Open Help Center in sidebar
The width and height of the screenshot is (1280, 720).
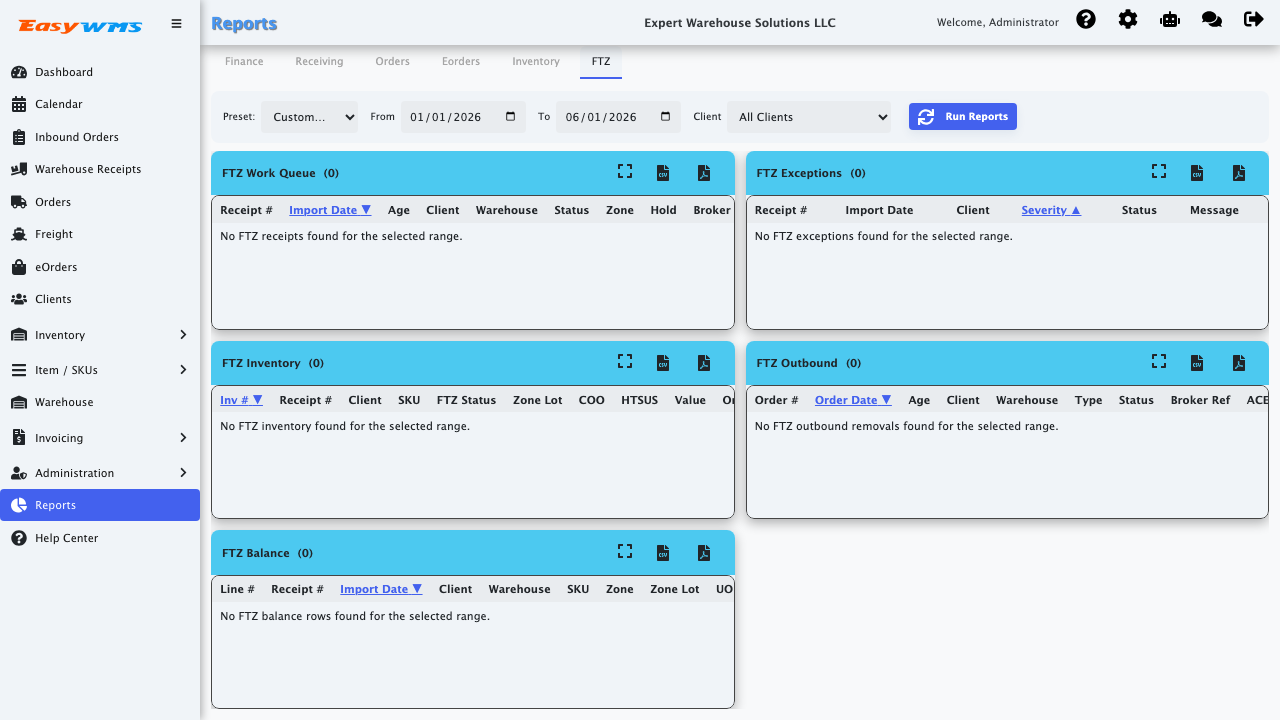100,538
